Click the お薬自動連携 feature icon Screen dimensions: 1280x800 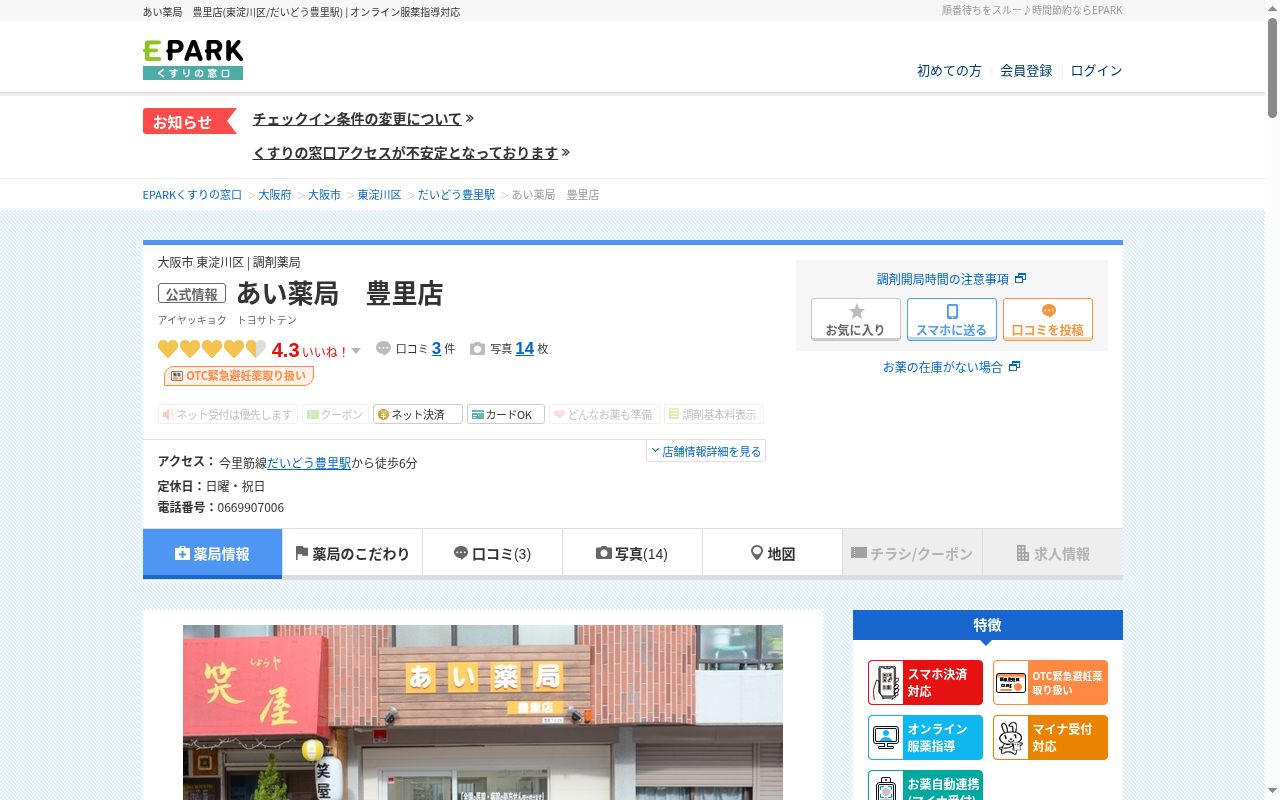click(x=925, y=785)
